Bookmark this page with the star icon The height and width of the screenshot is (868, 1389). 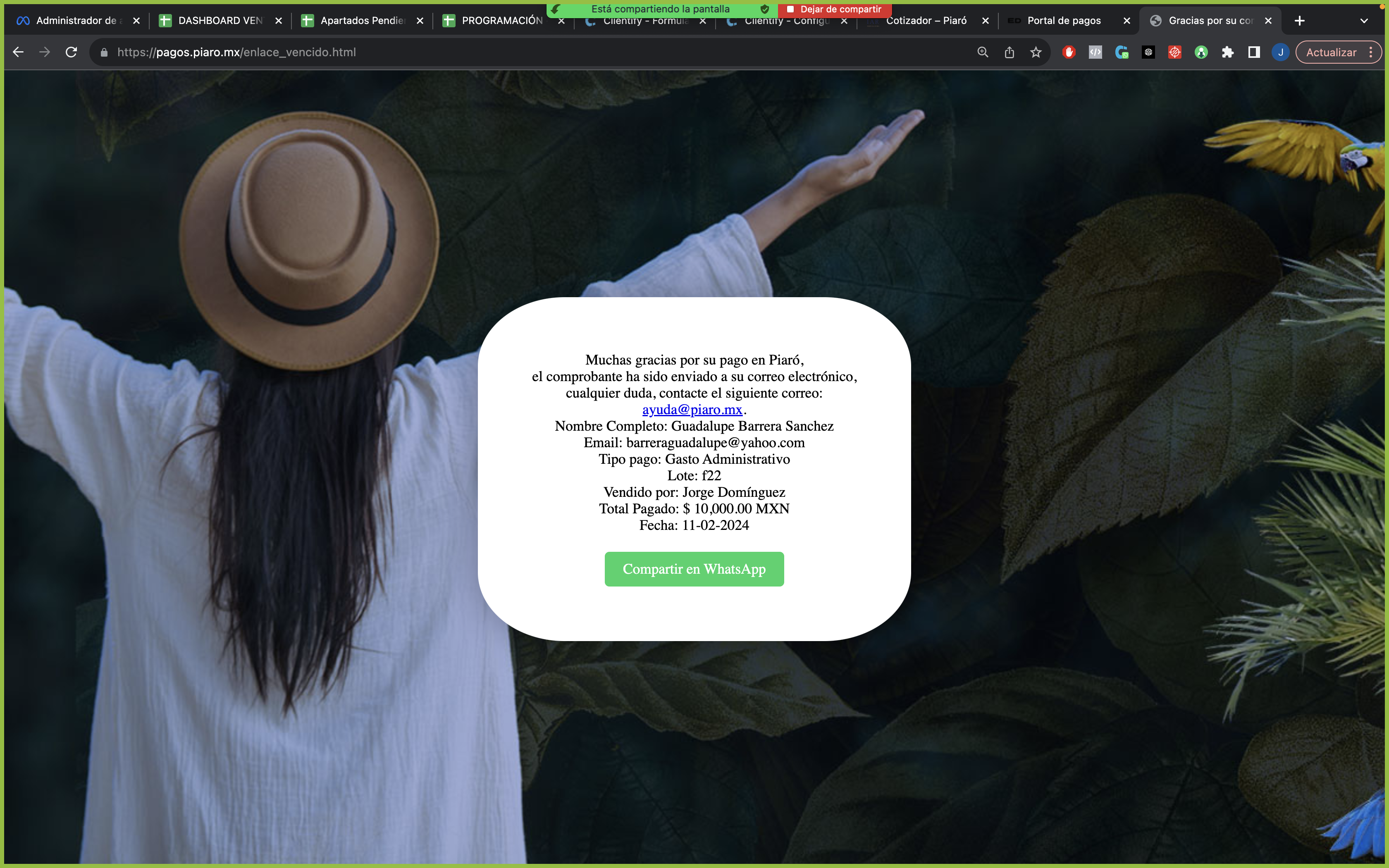pyautogui.click(x=1036, y=52)
